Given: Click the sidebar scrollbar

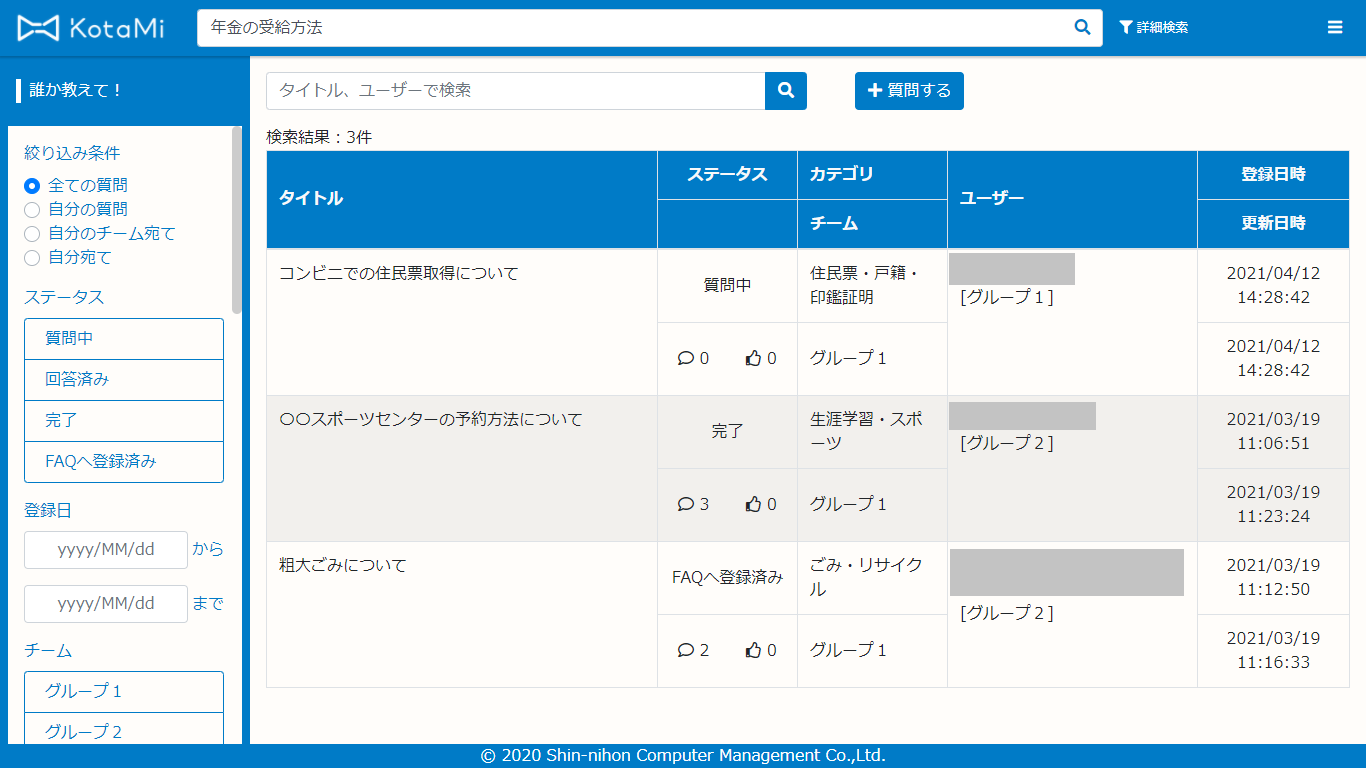Looking at the screenshot, I should (237, 220).
